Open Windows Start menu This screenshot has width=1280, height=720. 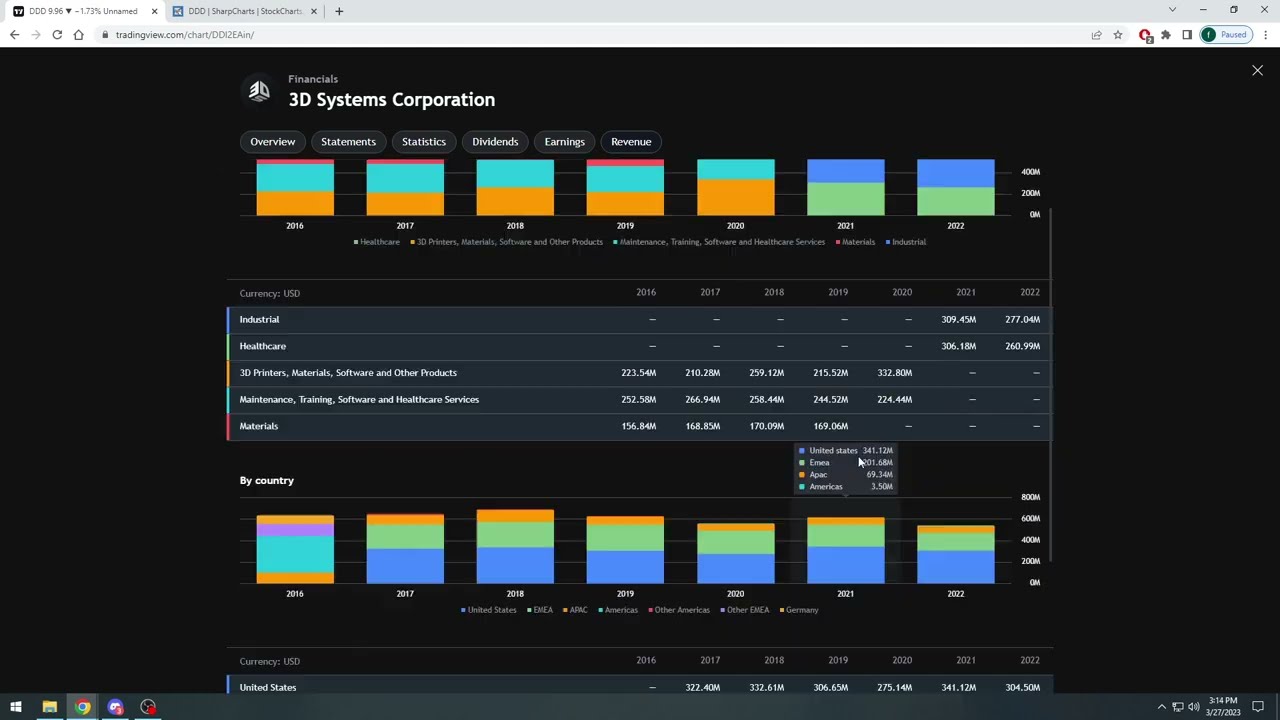coord(16,707)
